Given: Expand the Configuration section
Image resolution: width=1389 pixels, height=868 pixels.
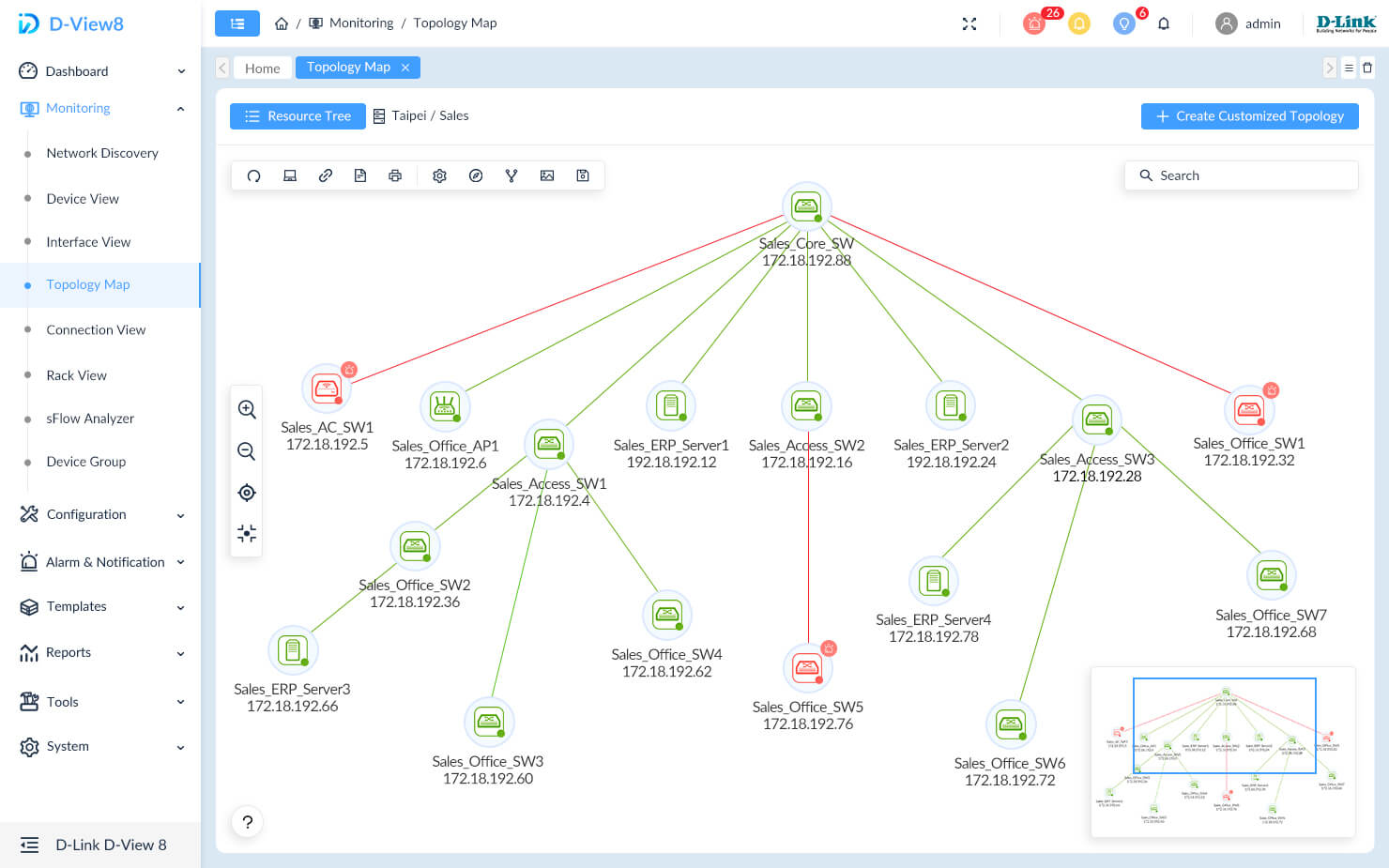Looking at the screenshot, I should tap(102, 514).
